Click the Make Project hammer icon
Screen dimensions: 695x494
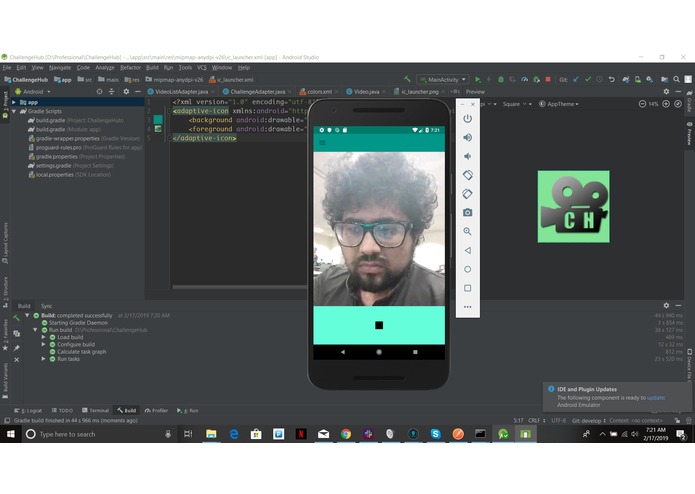tap(407, 79)
